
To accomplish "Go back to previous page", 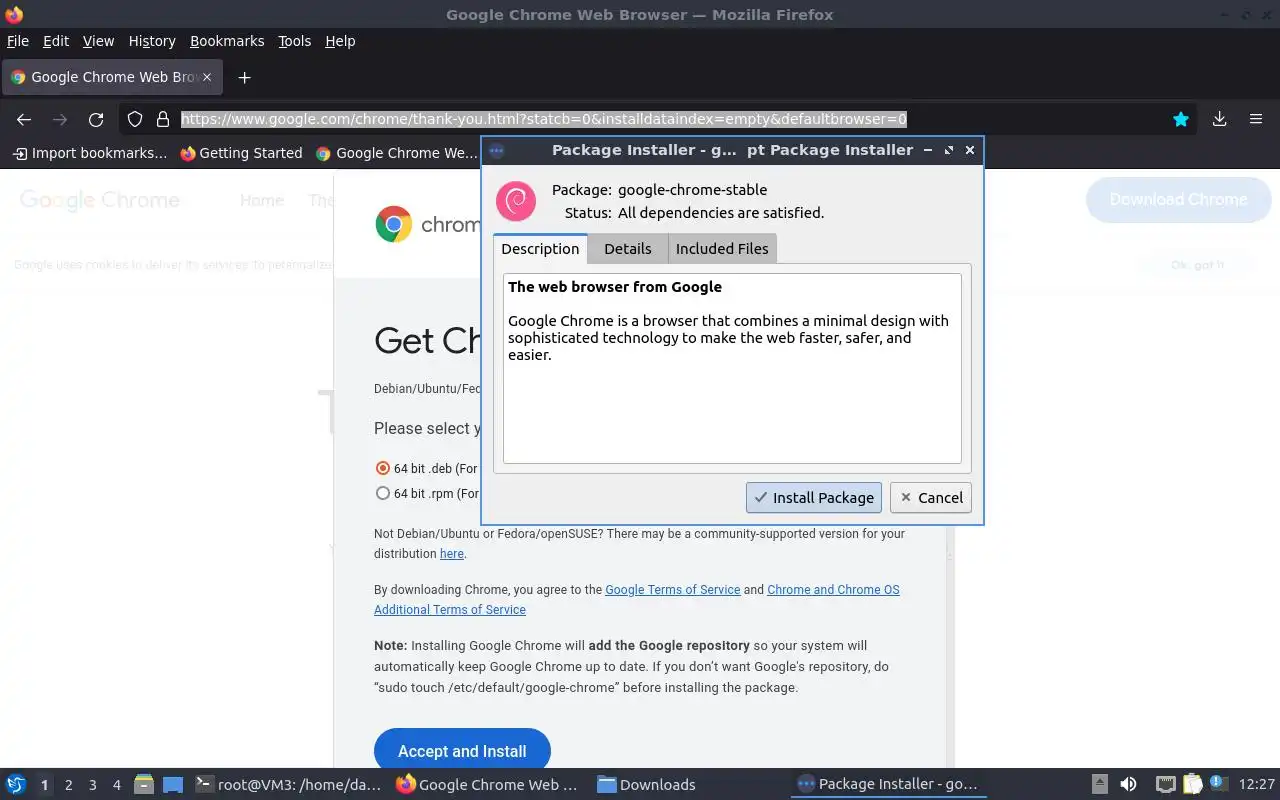I will click(x=24, y=119).
